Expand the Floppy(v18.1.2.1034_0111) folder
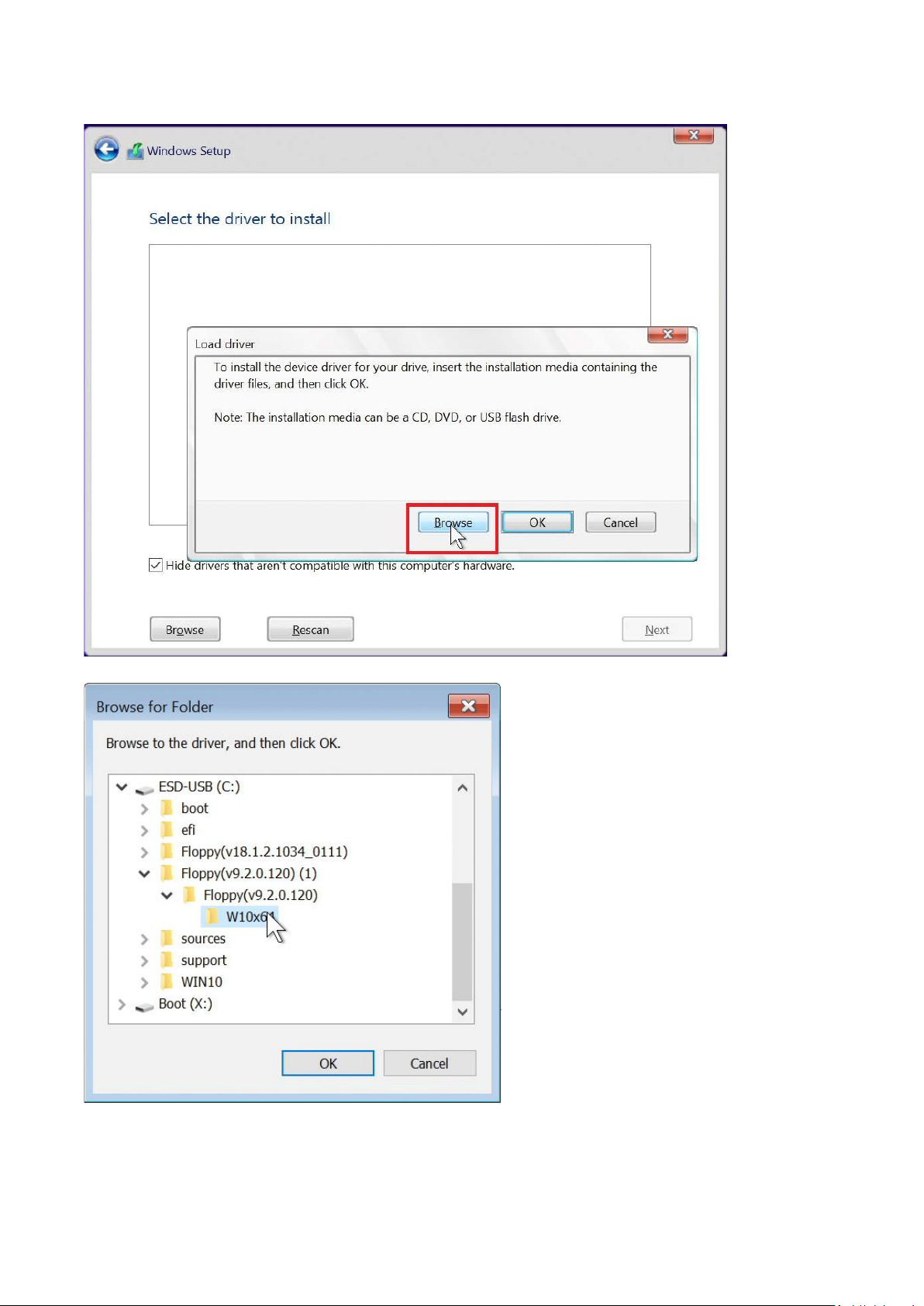 (x=144, y=852)
